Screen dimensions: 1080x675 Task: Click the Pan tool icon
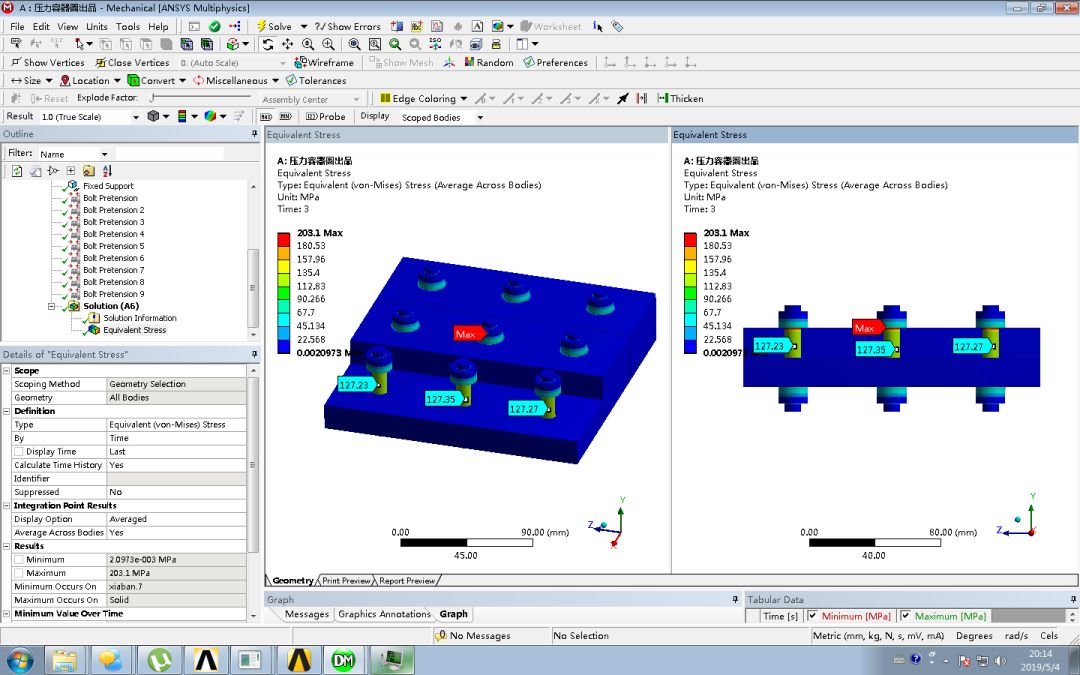[286, 43]
